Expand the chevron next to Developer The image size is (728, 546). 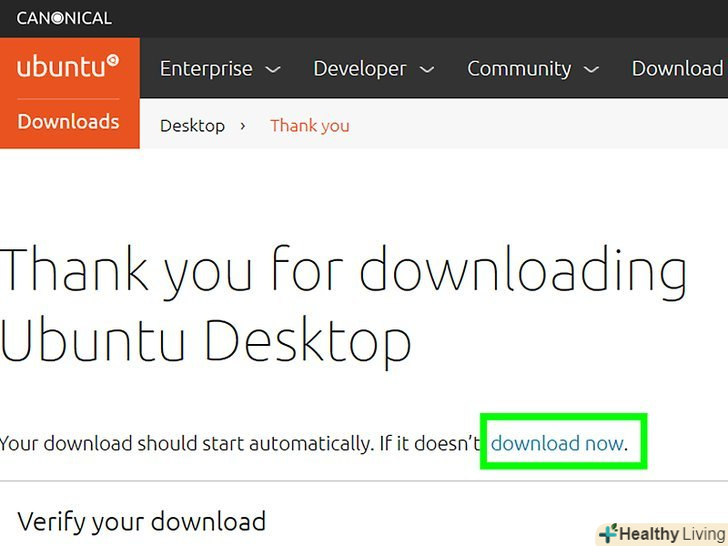(427, 70)
